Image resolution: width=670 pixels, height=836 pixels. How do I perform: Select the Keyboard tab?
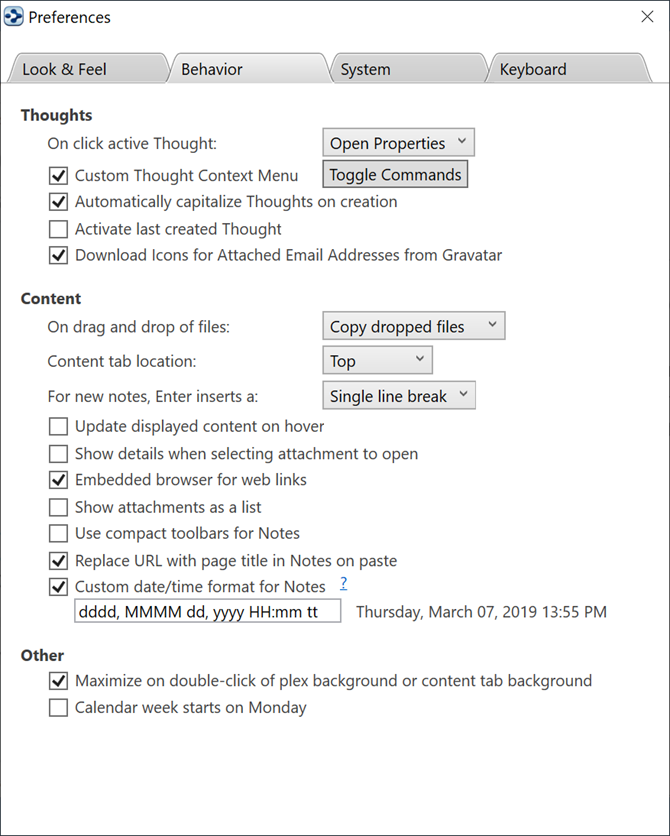pyautogui.click(x=533, y=69)
